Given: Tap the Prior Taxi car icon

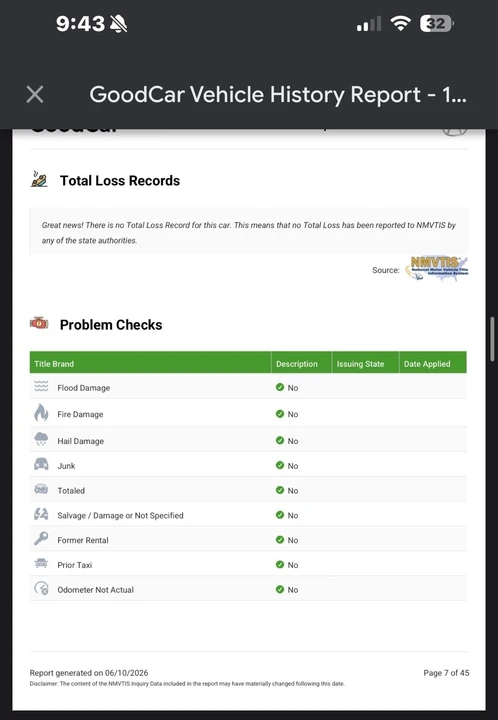Looking at the screenshot, I should (41, 563).
